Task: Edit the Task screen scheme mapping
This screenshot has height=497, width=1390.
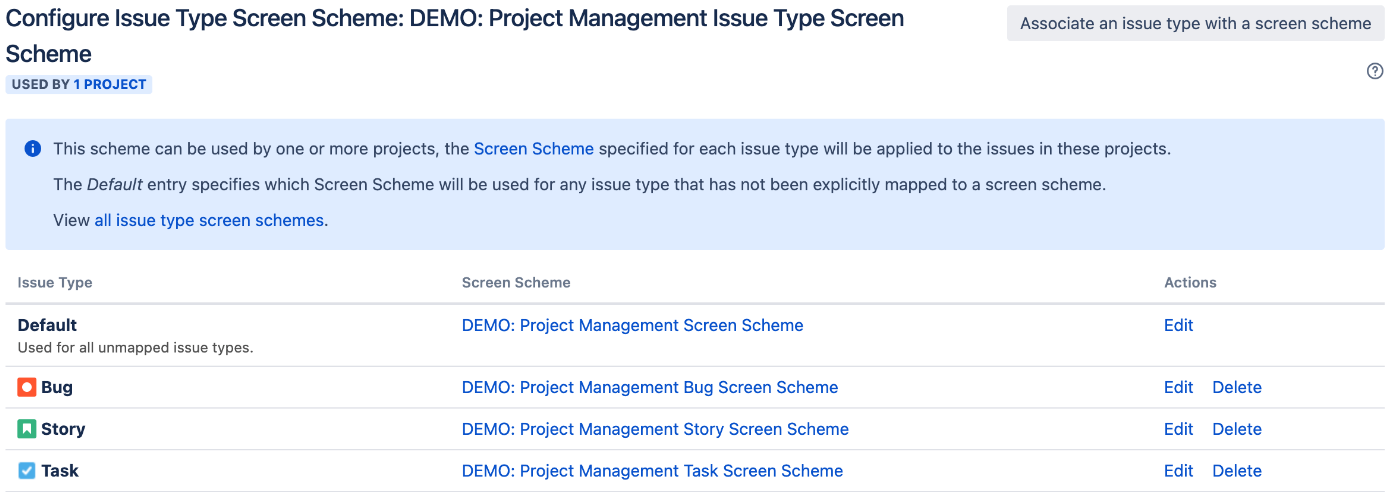Action: pyautogui.click(x=1179, y=471)
